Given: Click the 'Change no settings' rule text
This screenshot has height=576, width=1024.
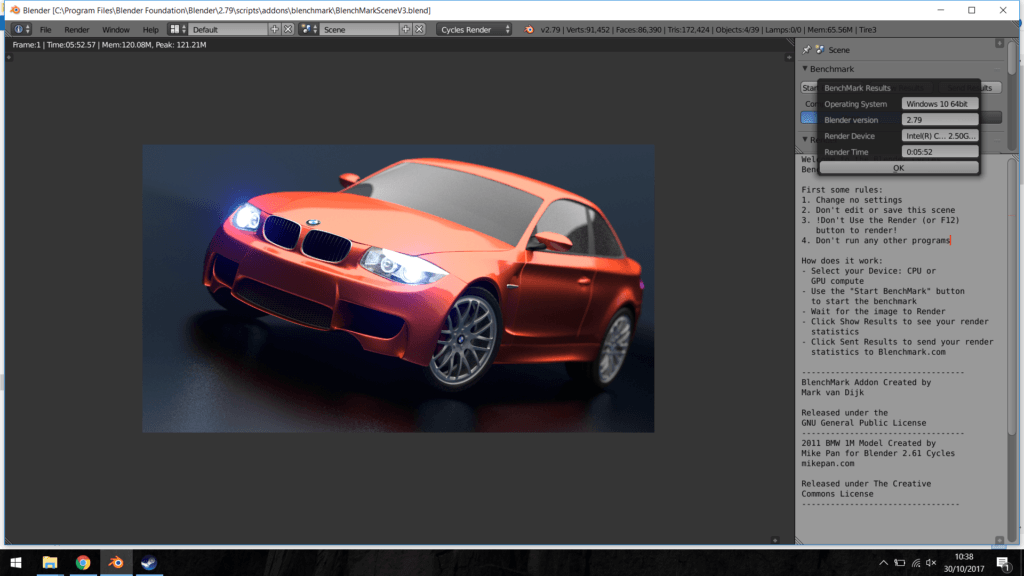Looking at the screenshot, I should (852, 200).
